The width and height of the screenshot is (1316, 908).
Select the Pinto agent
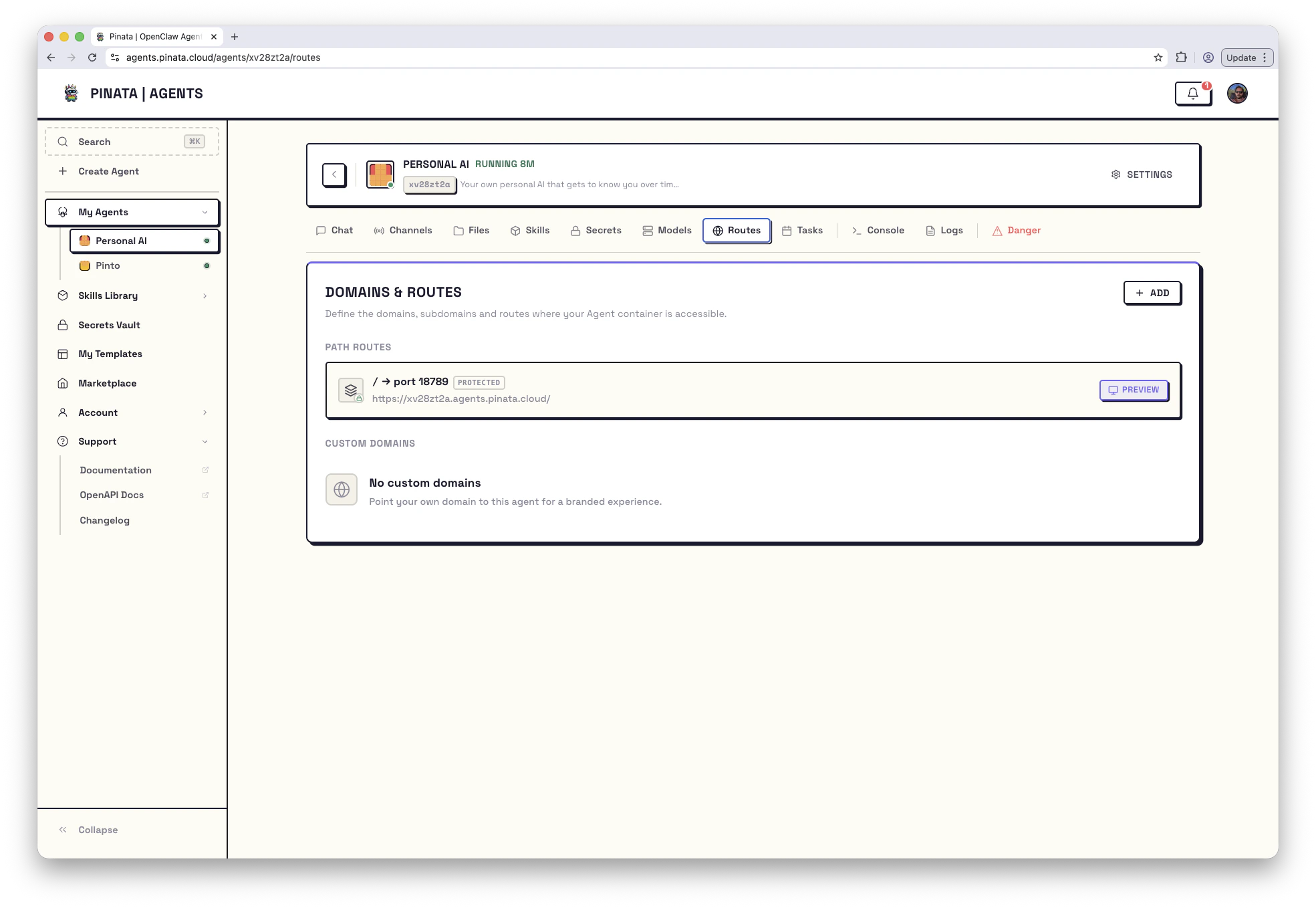pos(108,265)
